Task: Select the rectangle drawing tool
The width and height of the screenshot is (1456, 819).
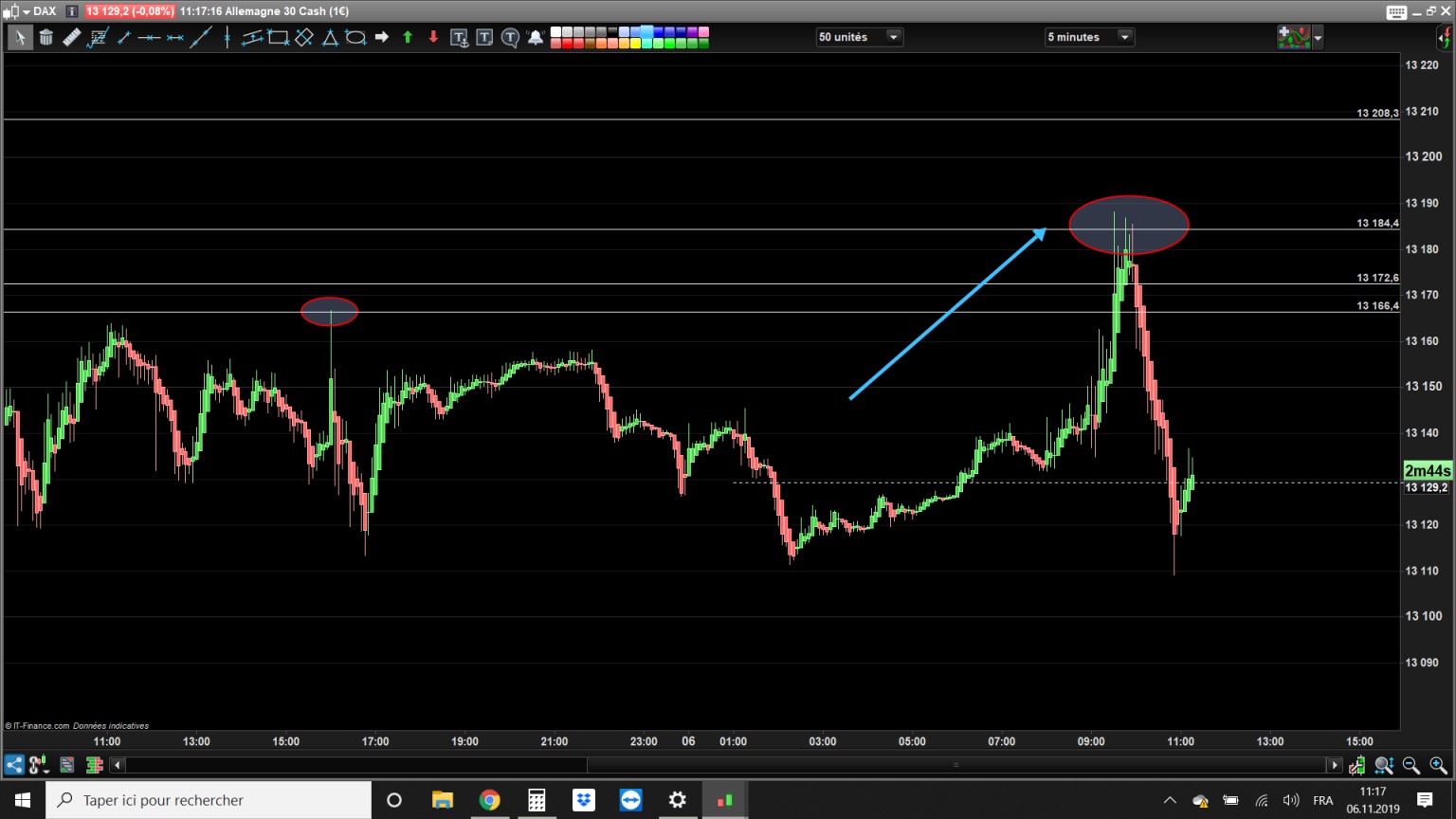Action: (x=278, y=37)
